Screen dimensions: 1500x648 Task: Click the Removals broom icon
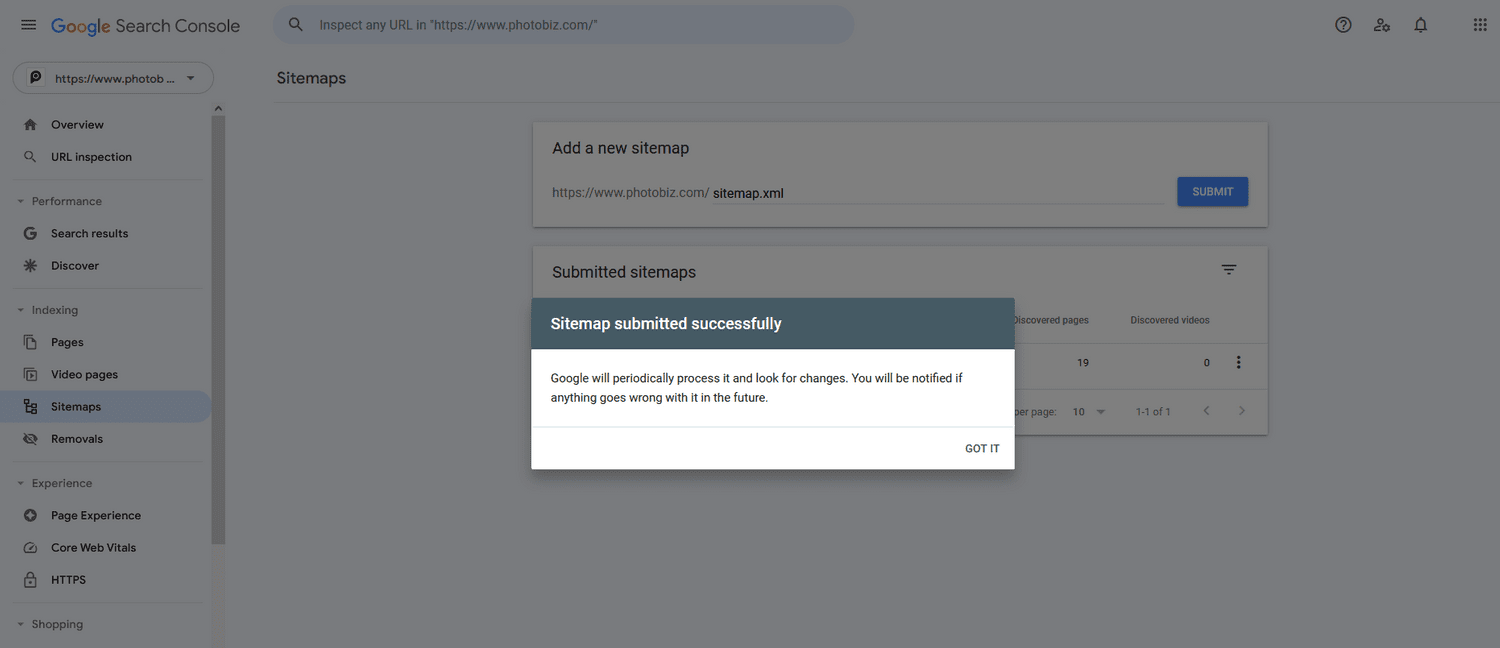[30, 438]
